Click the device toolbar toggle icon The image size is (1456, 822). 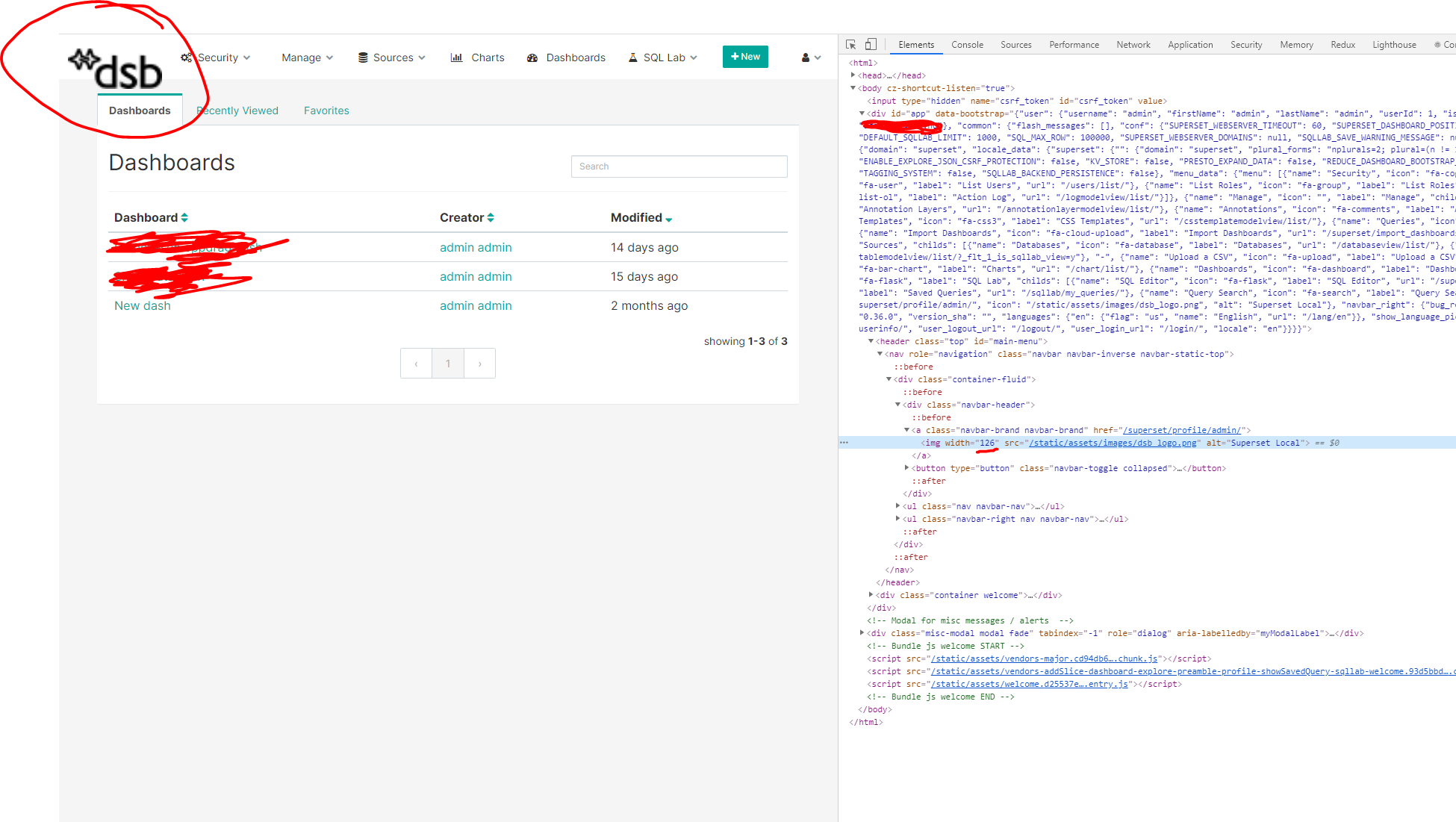pyautogui.click(x=870, y=44)
